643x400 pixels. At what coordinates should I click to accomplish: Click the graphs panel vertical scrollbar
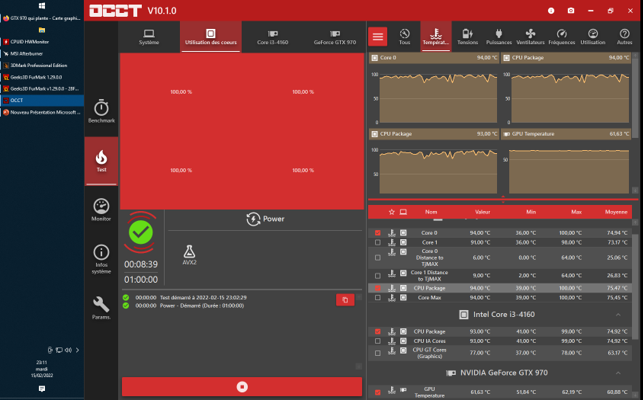pos(635,98)
